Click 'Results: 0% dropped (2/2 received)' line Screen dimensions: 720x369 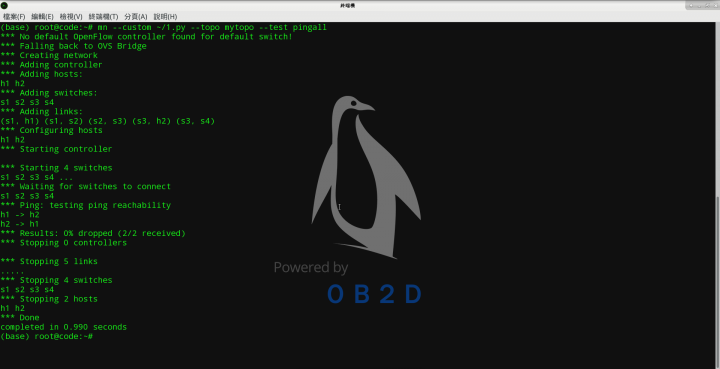[x=93, y=234]
